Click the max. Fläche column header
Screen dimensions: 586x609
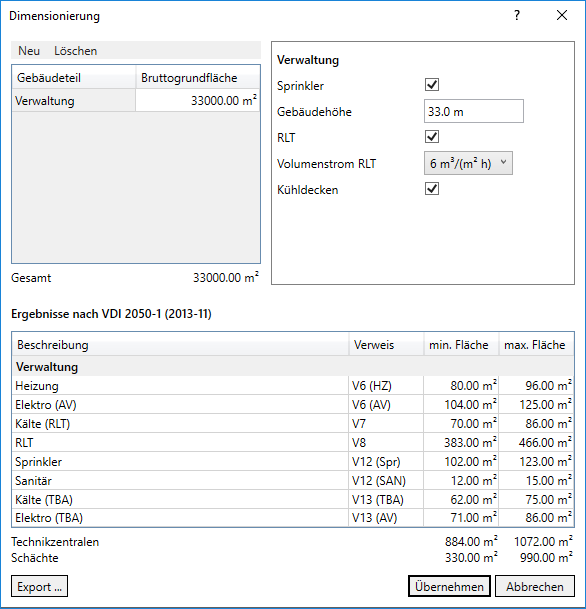pyautogui.click(x=536, y=345)
